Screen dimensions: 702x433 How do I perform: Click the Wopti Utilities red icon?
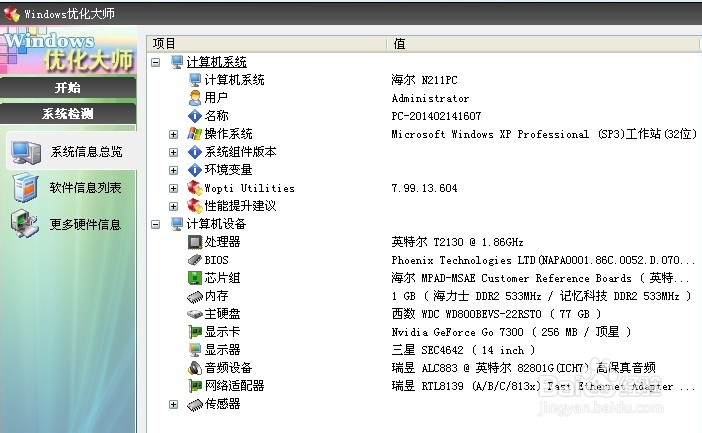coord(195,188)
